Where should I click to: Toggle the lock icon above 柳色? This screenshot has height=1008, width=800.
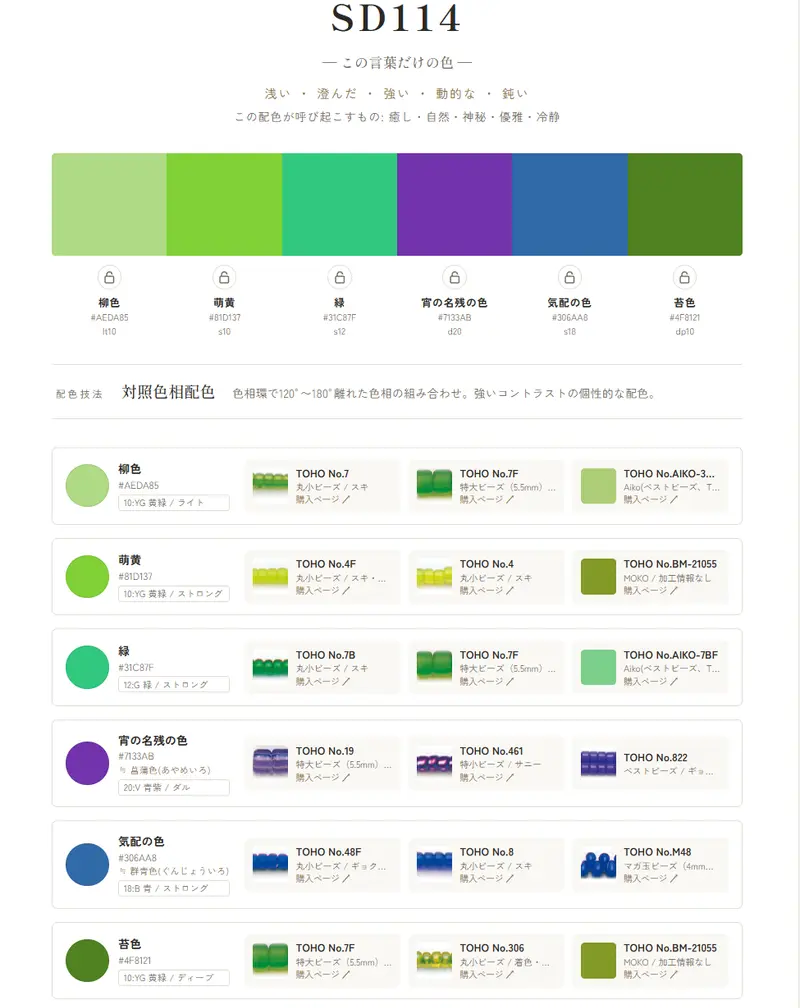click(x=109, y=277)
